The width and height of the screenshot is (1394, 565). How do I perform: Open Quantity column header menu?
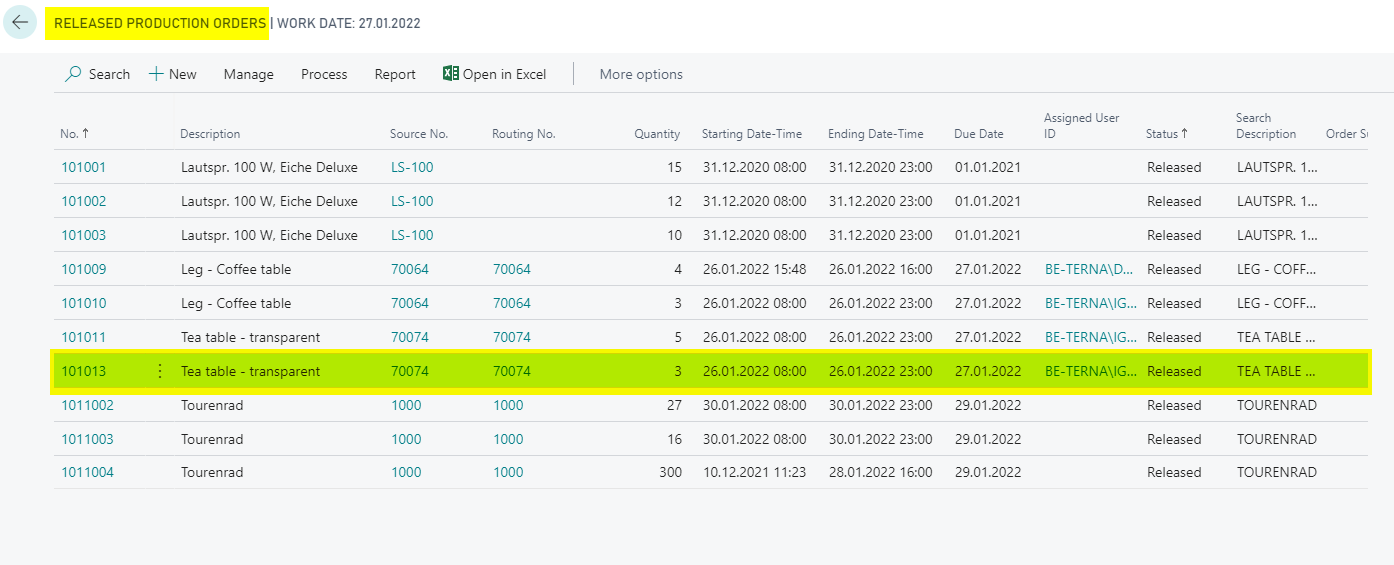[x=657, y=134]
